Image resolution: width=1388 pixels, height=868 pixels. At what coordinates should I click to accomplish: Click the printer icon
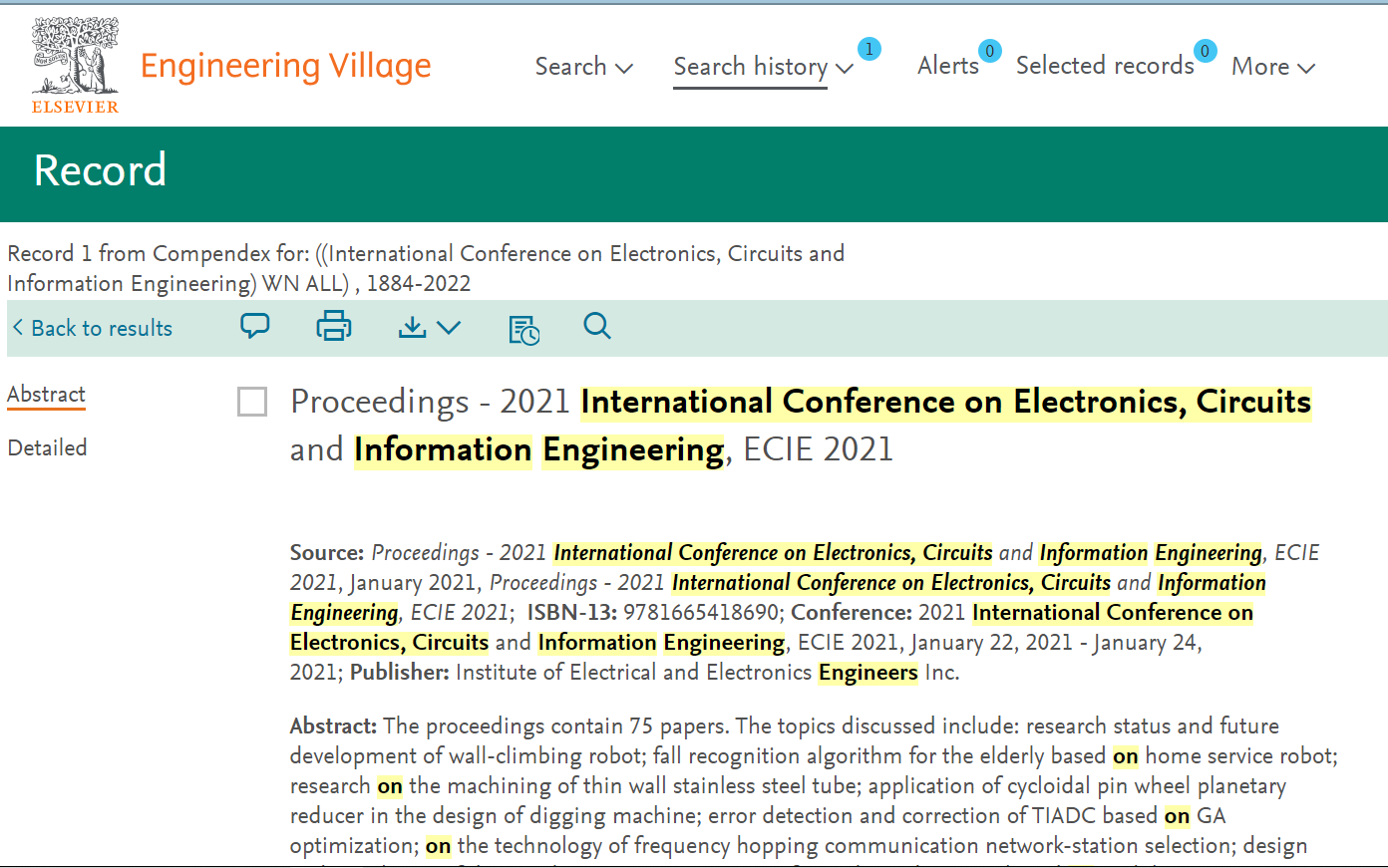334,326
